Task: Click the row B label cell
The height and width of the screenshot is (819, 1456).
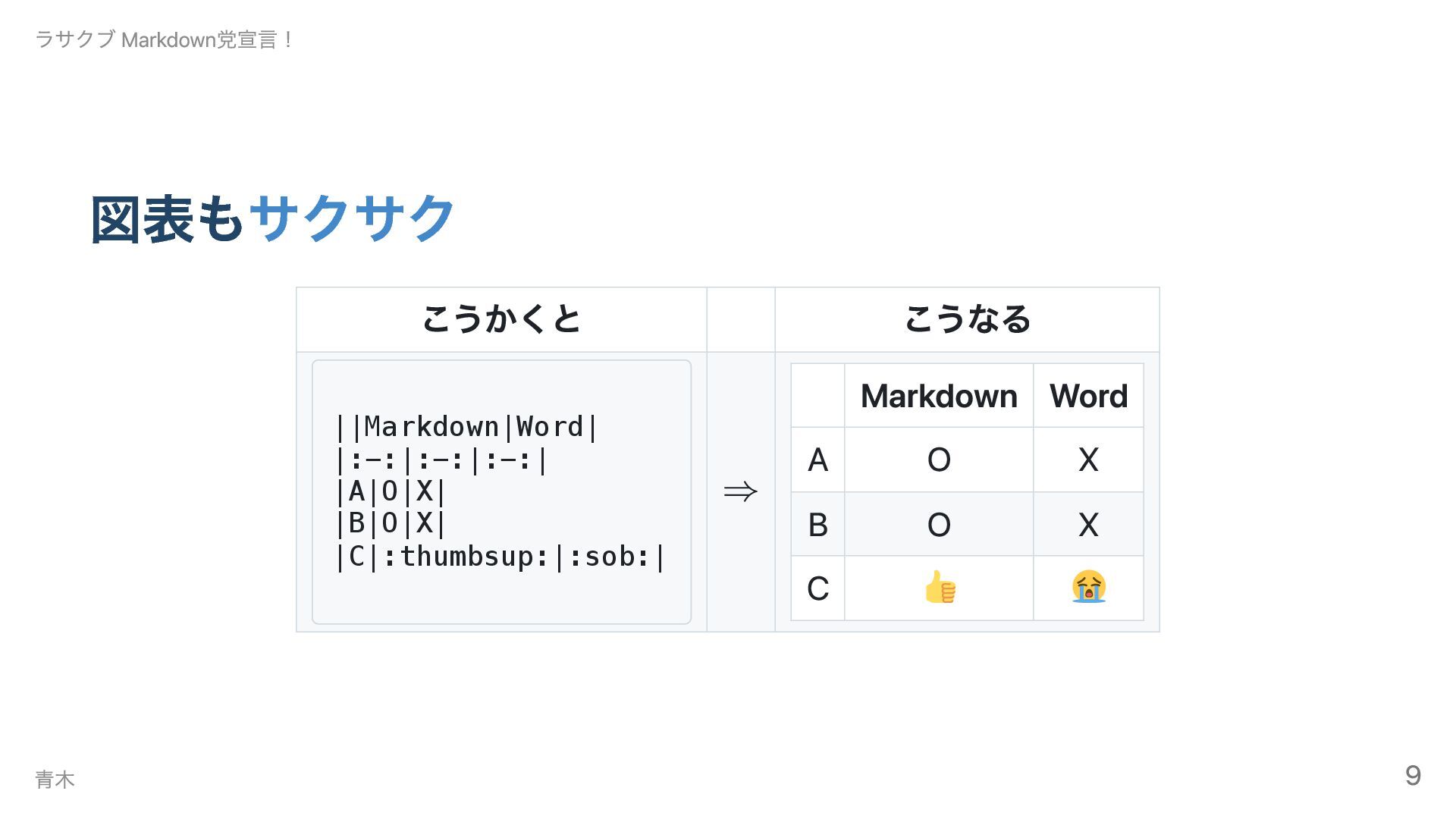Action: pyautogui.click(x=817, y=524)
